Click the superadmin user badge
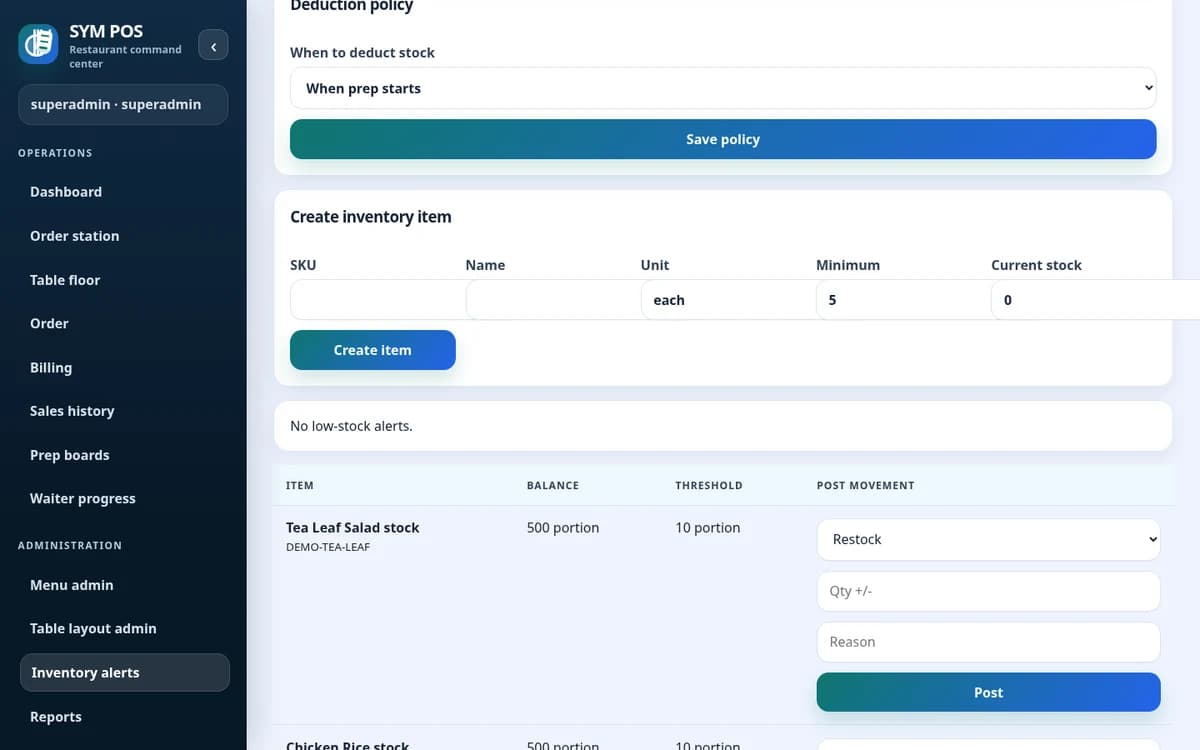Image resolution: width=1200 pixels, height=750 pixels. point(123,104)
